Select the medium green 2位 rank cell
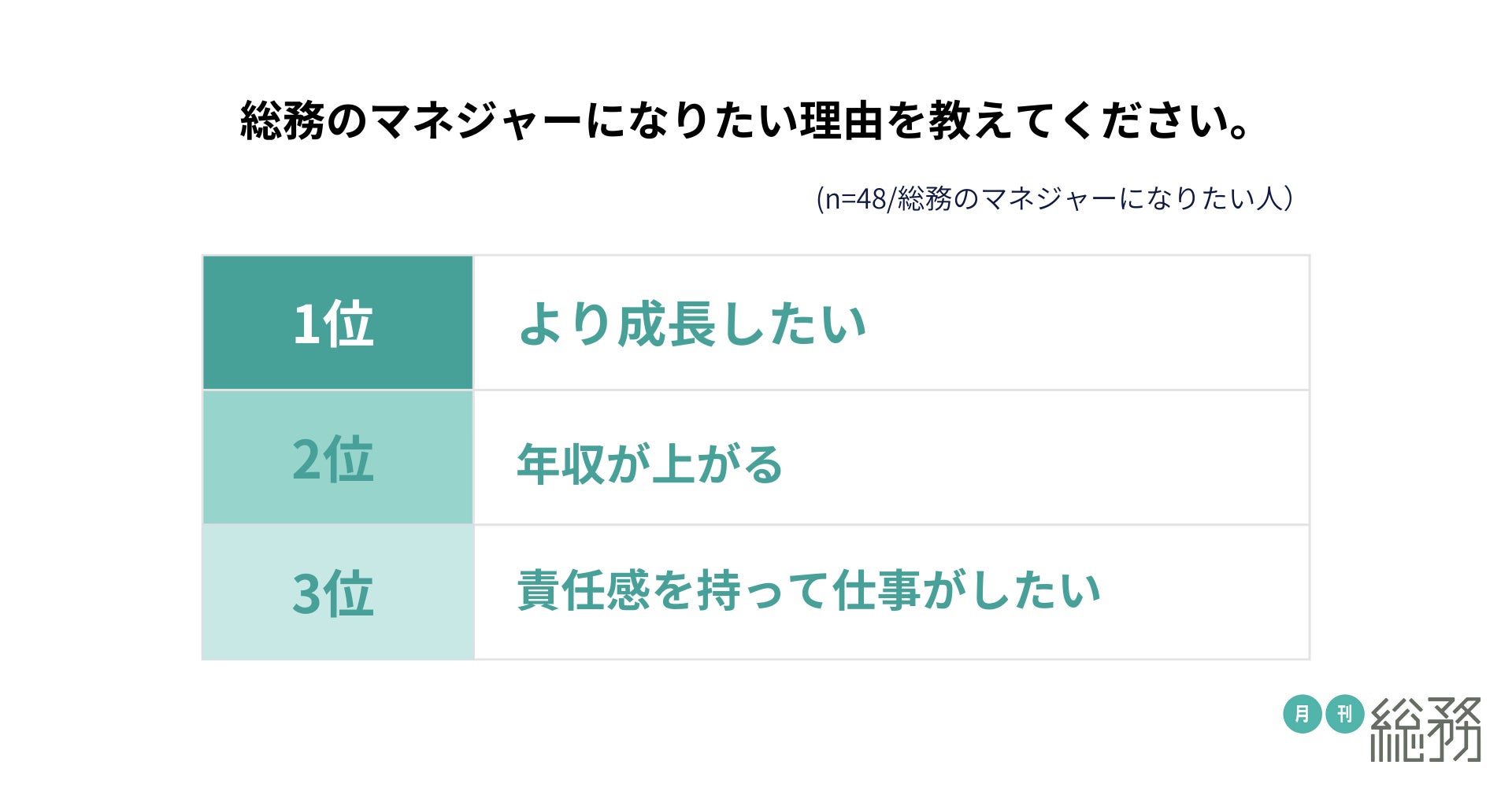The height and width of the screenshot is (791, 1512). [x=337, y=458]
